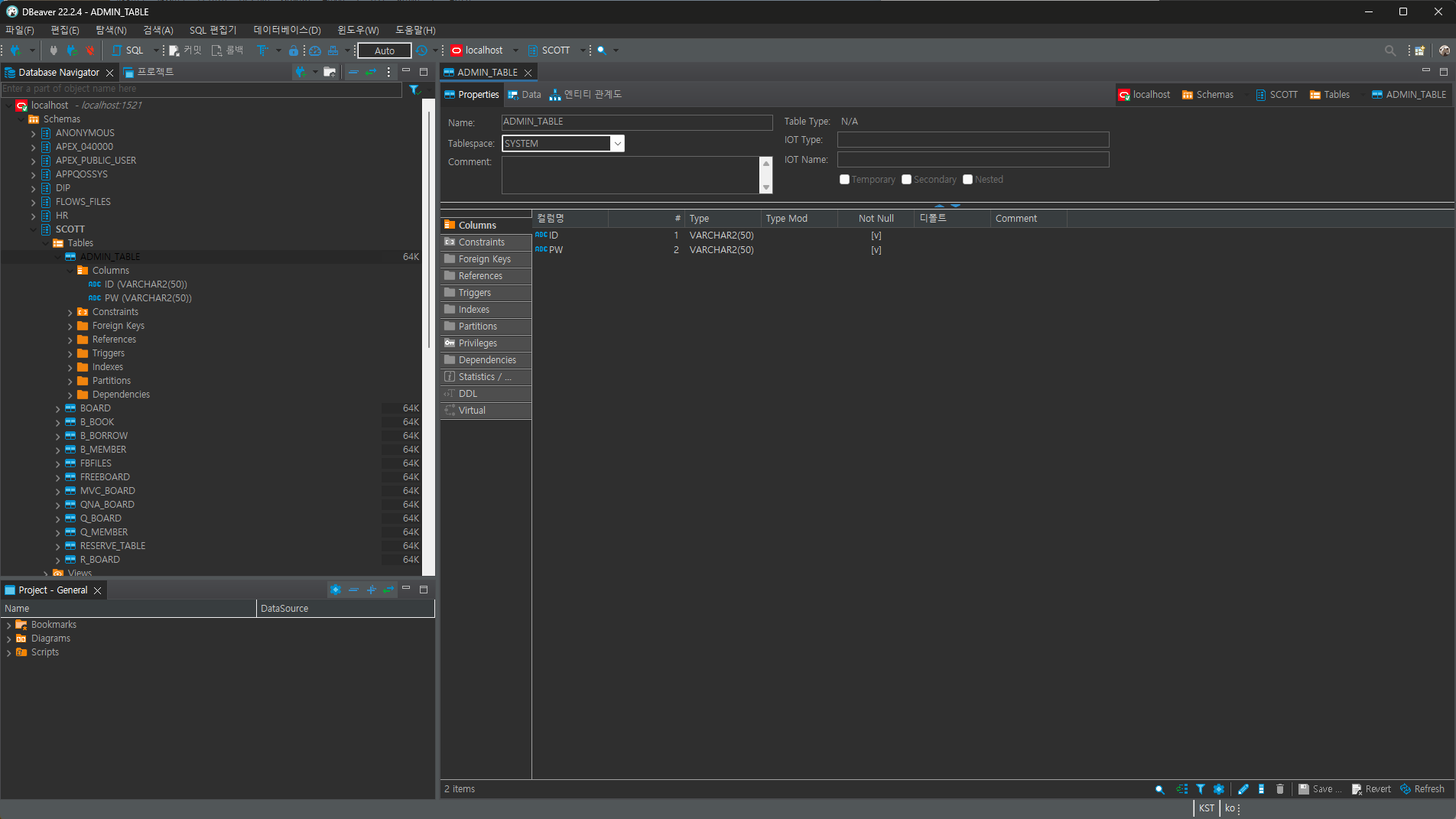Image resolution: width=1456 pixels, height=819 pixels.
Task: Click the blue search magnifier in toolbar
Action: [x=602, y=50]
